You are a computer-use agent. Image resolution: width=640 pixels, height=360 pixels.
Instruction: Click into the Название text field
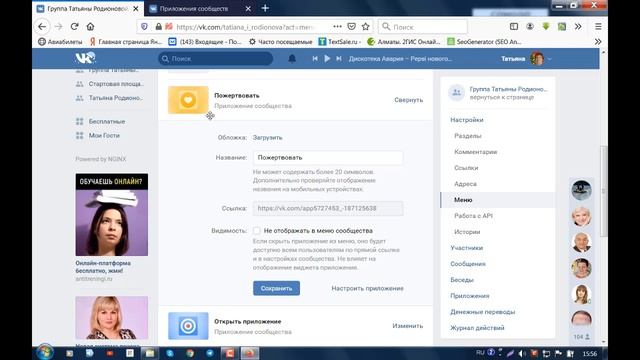tap(328, 158)
